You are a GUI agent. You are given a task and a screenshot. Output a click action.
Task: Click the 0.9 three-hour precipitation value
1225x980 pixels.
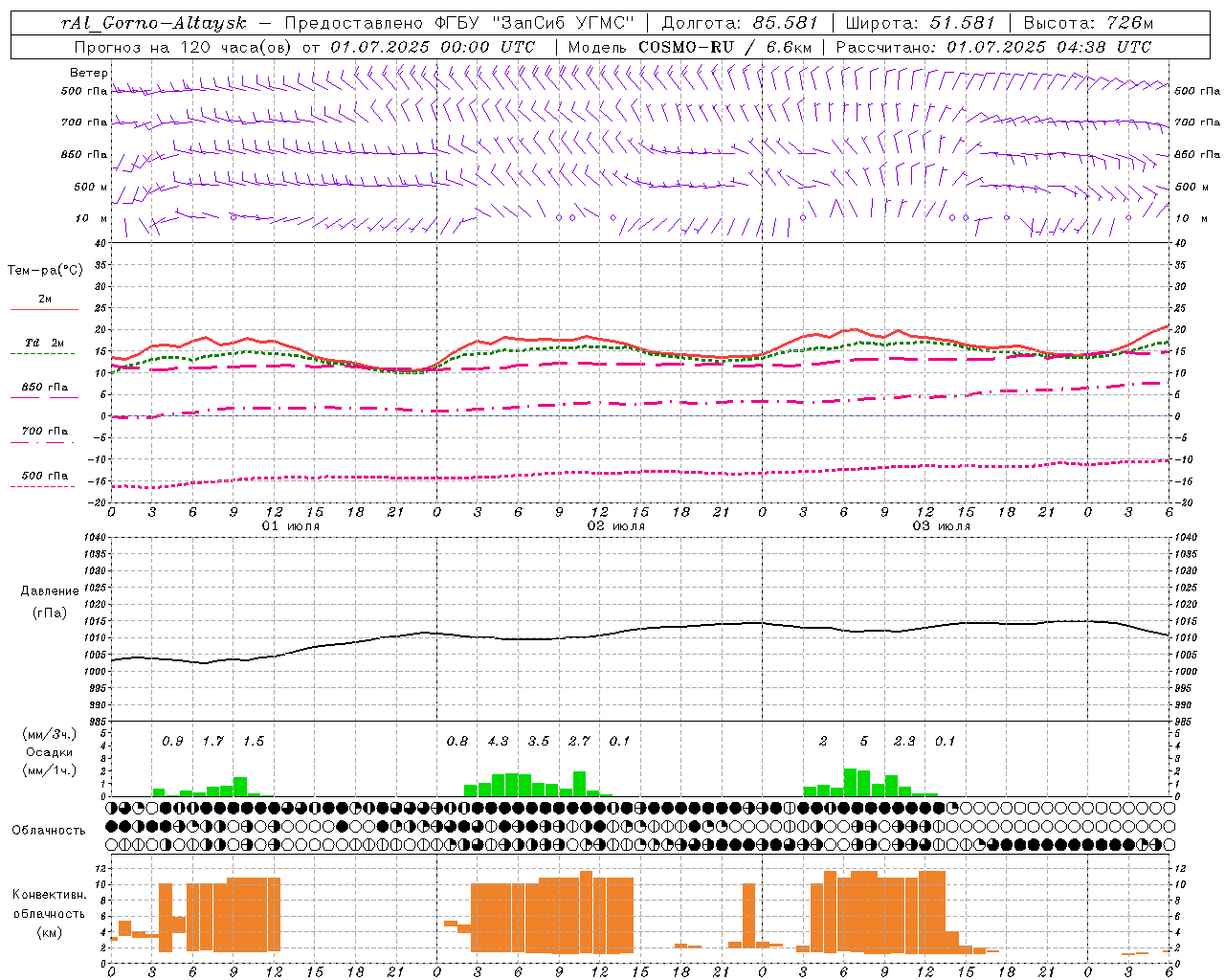(172, 741)
